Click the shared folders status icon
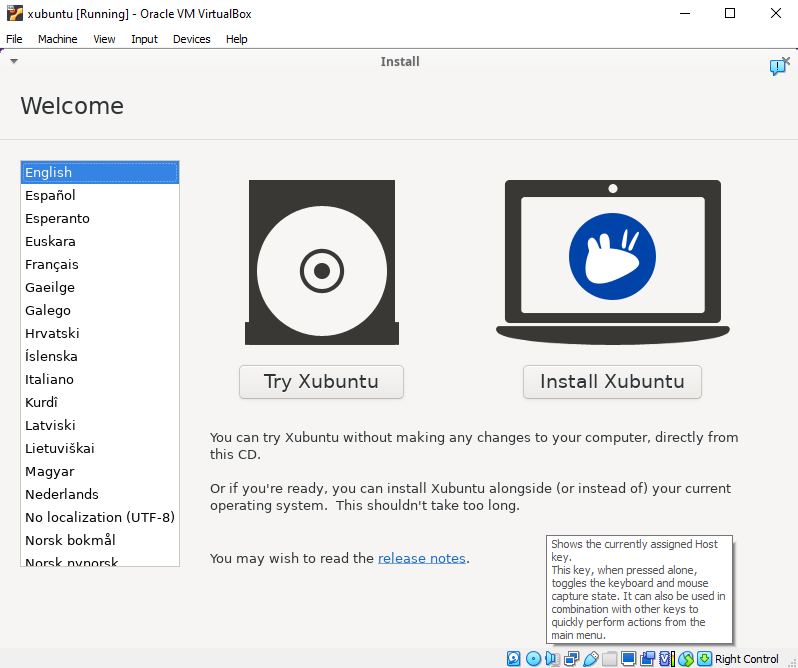798x668 pixels. (609, 658)
